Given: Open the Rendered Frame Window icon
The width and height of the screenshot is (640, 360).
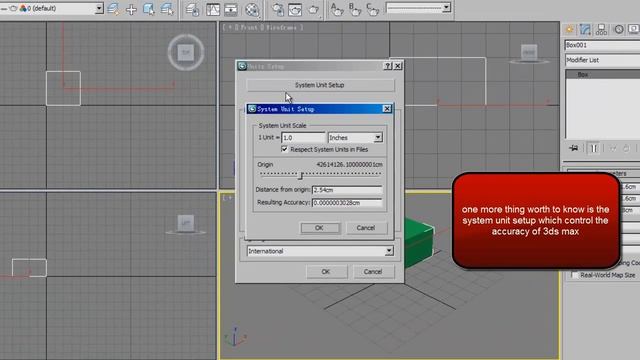Looking at the screenshot, I should click(295, 9).
